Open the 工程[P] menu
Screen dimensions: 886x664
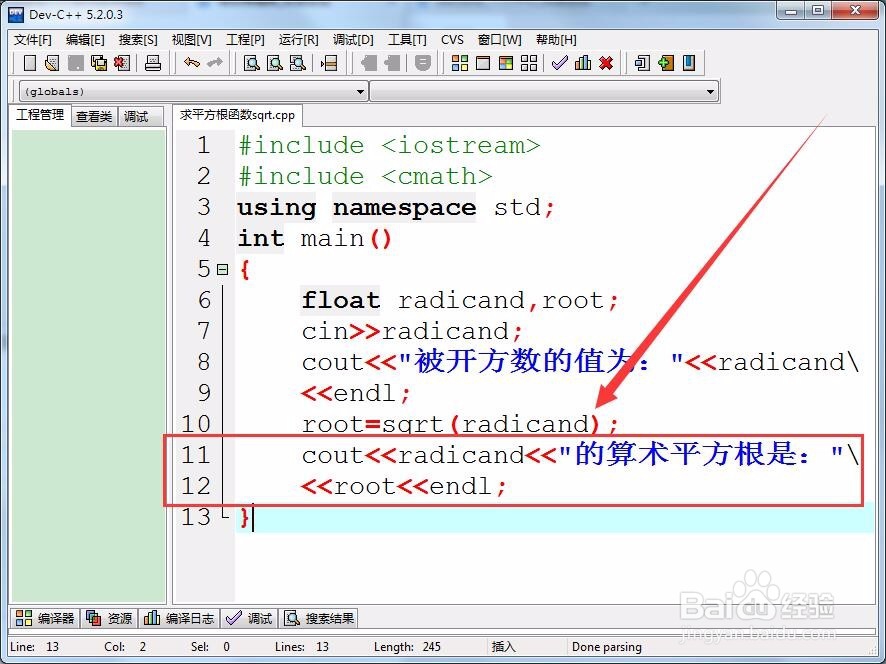tap(245, 40)
